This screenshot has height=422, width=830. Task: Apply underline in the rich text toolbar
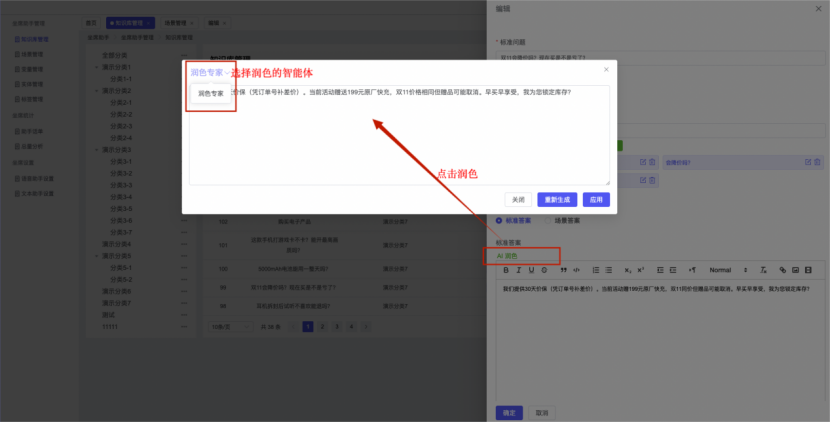pos(532,270)
